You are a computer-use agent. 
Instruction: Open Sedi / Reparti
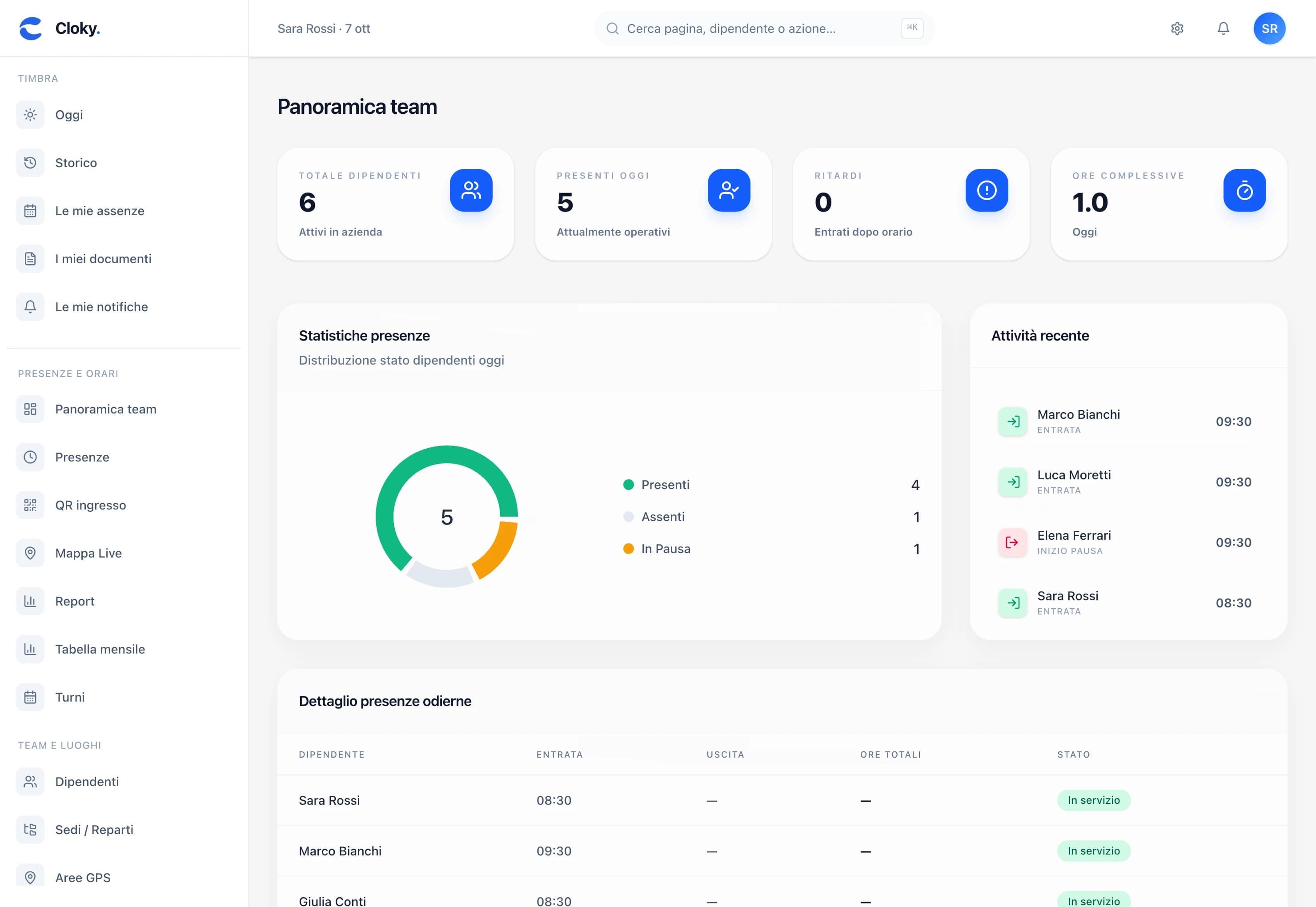tap(124, 830)
